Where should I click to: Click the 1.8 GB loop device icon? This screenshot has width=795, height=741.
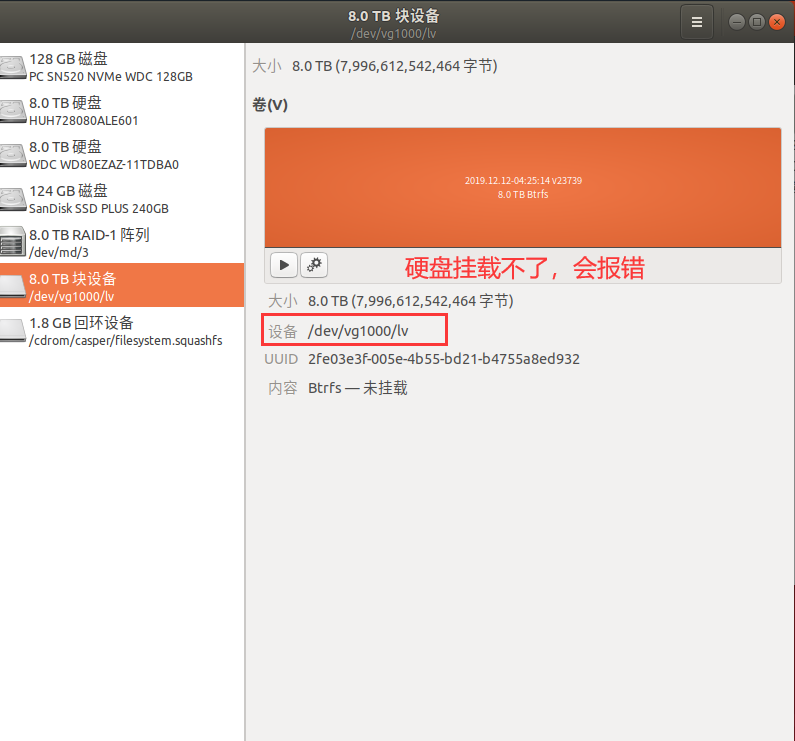[13, 331]
